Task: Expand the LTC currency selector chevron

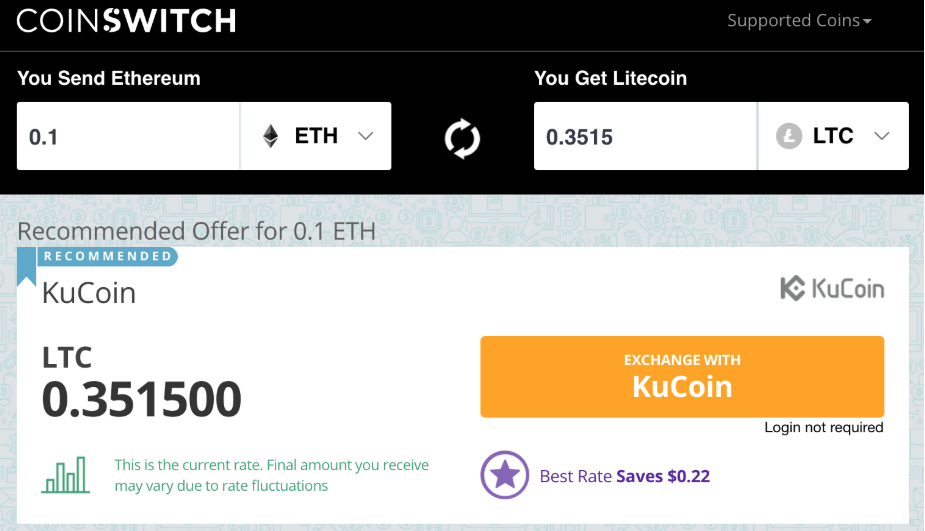Action: (881, 136)
